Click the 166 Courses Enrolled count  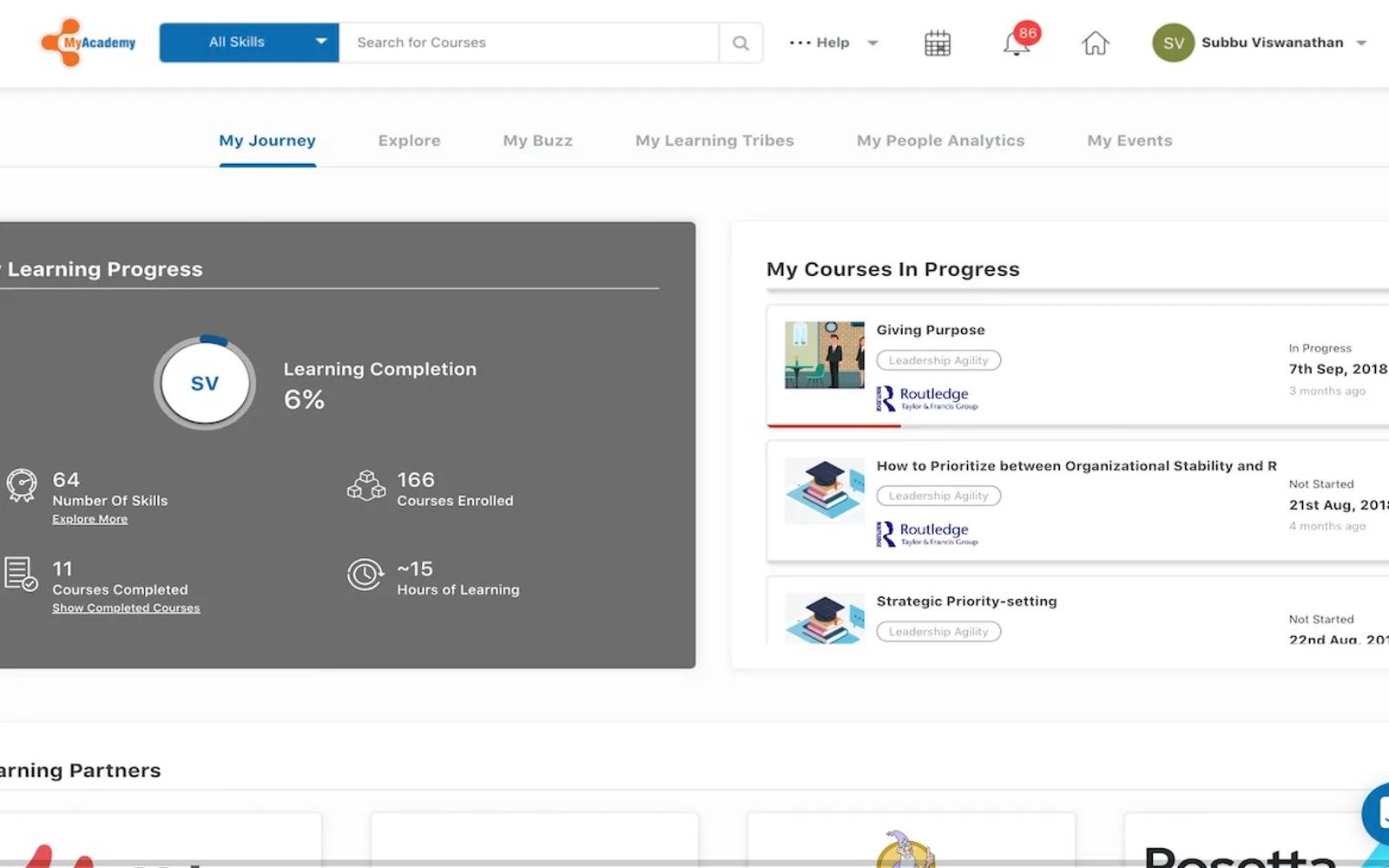click(x=416, y=480)
